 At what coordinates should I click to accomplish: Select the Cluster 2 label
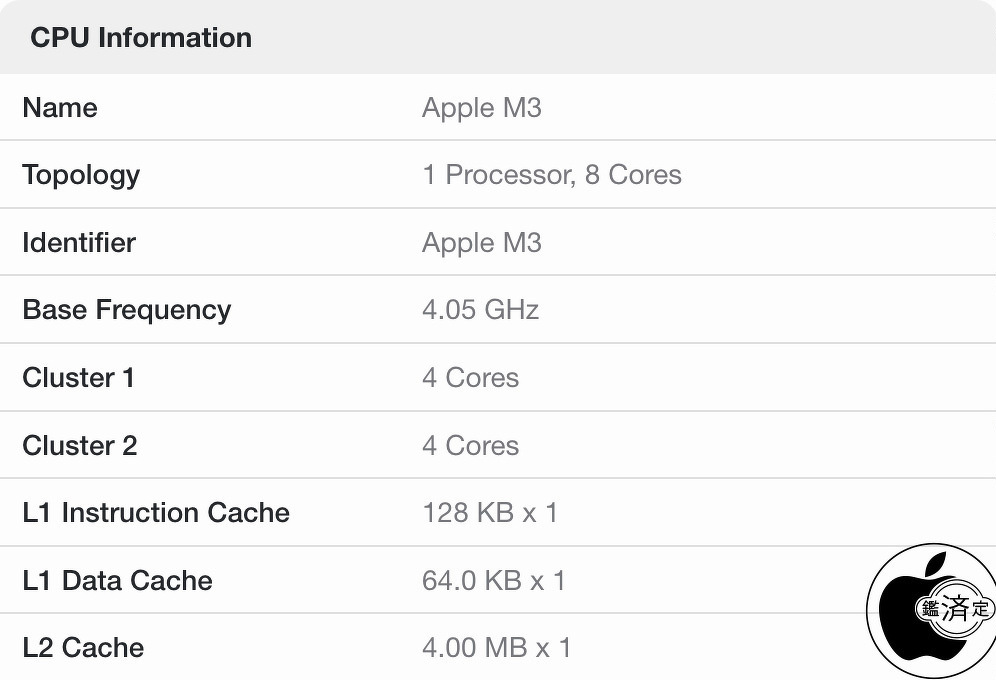coord(80,445)
